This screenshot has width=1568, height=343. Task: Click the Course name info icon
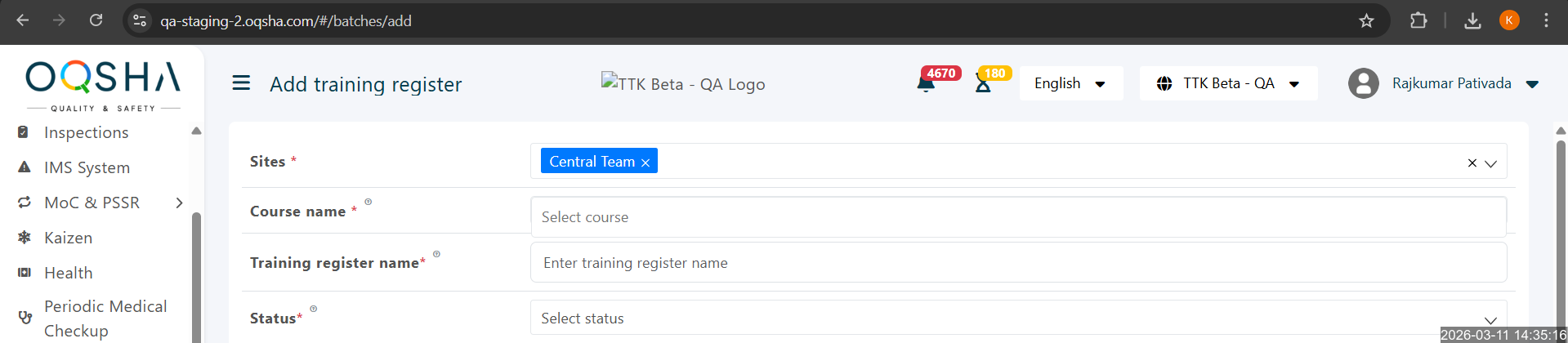368,202
